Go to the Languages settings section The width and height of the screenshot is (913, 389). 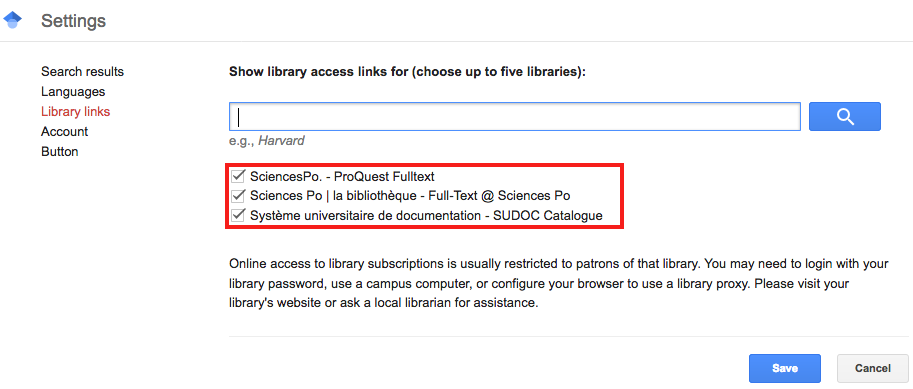click(73, 91)
